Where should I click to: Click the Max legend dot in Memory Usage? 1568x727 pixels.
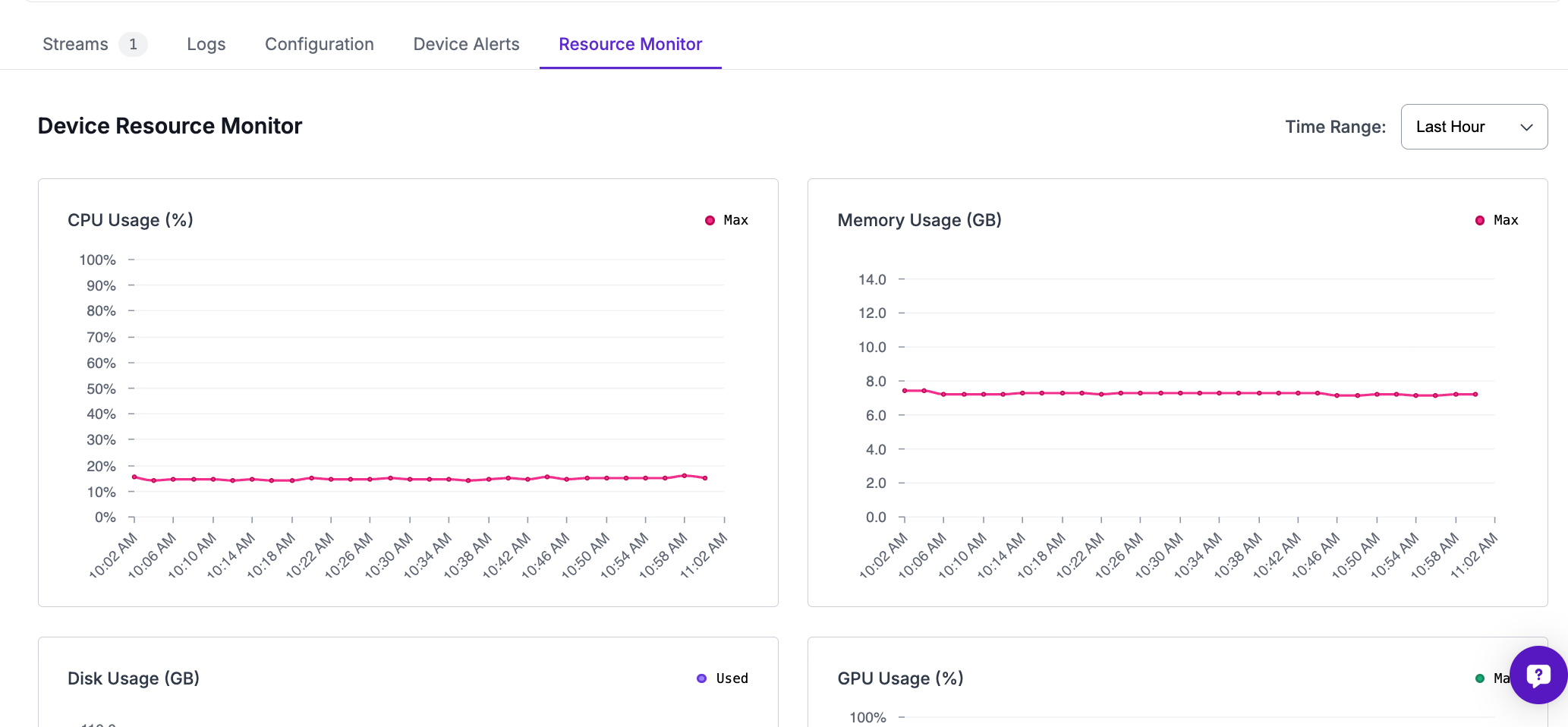(1479, 221)
